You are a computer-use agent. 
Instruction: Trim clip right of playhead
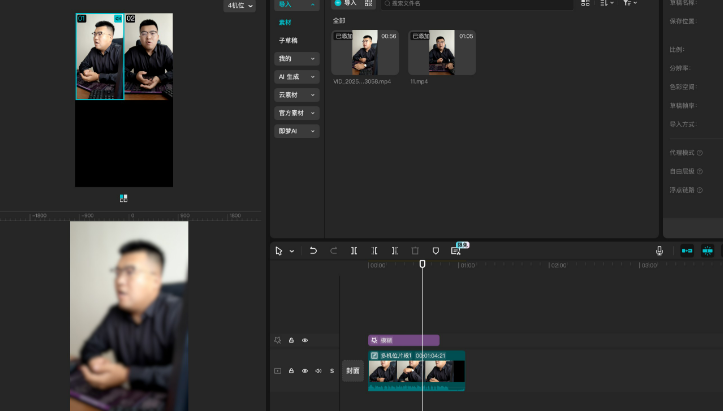pyautogui.click(x=395, y=250)
